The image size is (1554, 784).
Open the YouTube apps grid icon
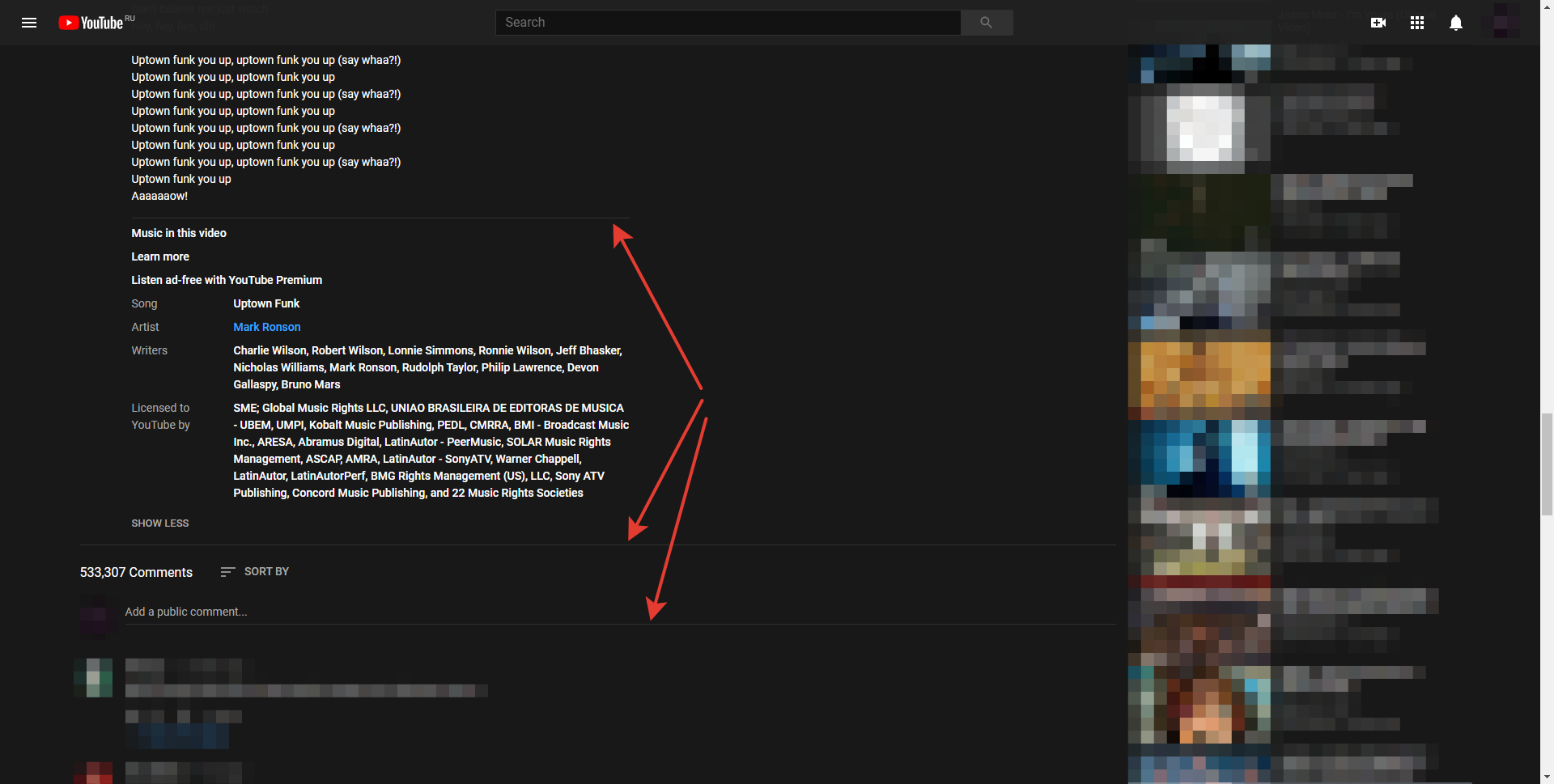click(x=1416, y=23)
